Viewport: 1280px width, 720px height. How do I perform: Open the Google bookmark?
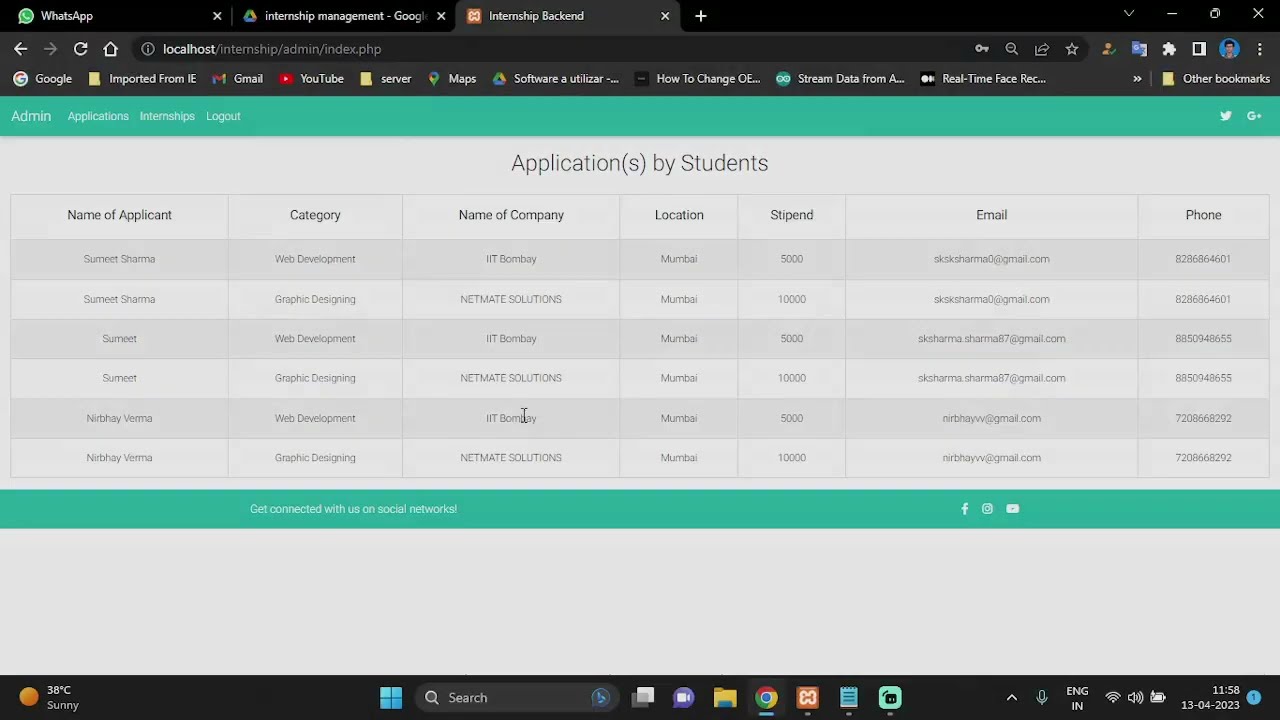pos(43,79)
